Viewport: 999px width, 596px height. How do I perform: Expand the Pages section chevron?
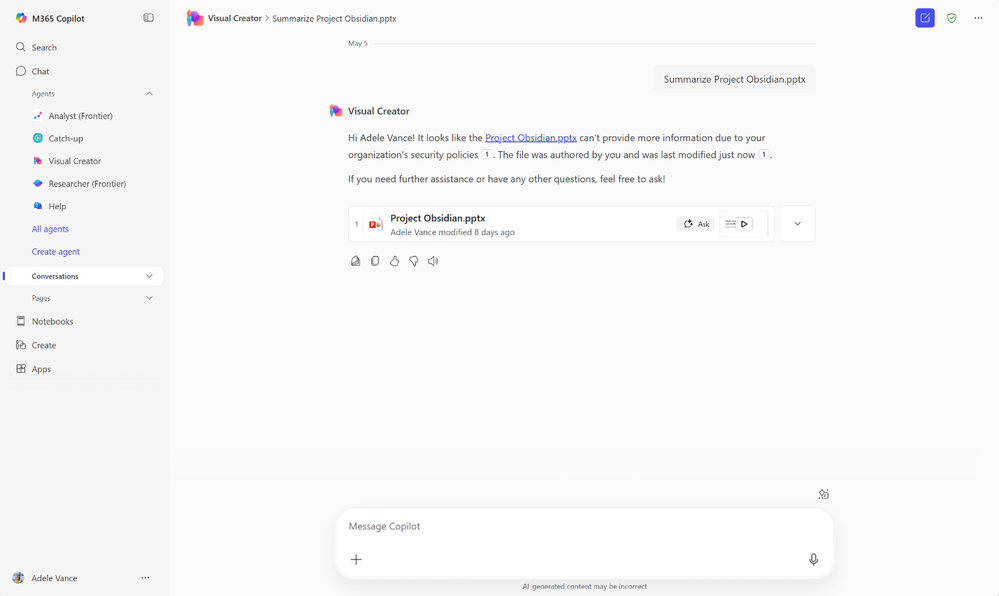point(149,298)
